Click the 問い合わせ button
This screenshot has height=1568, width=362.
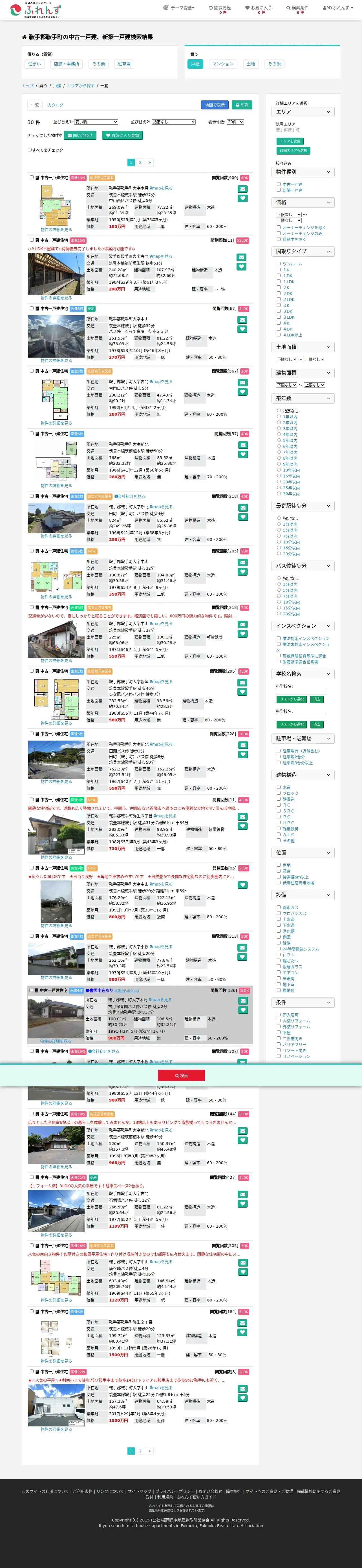(80, 136)
